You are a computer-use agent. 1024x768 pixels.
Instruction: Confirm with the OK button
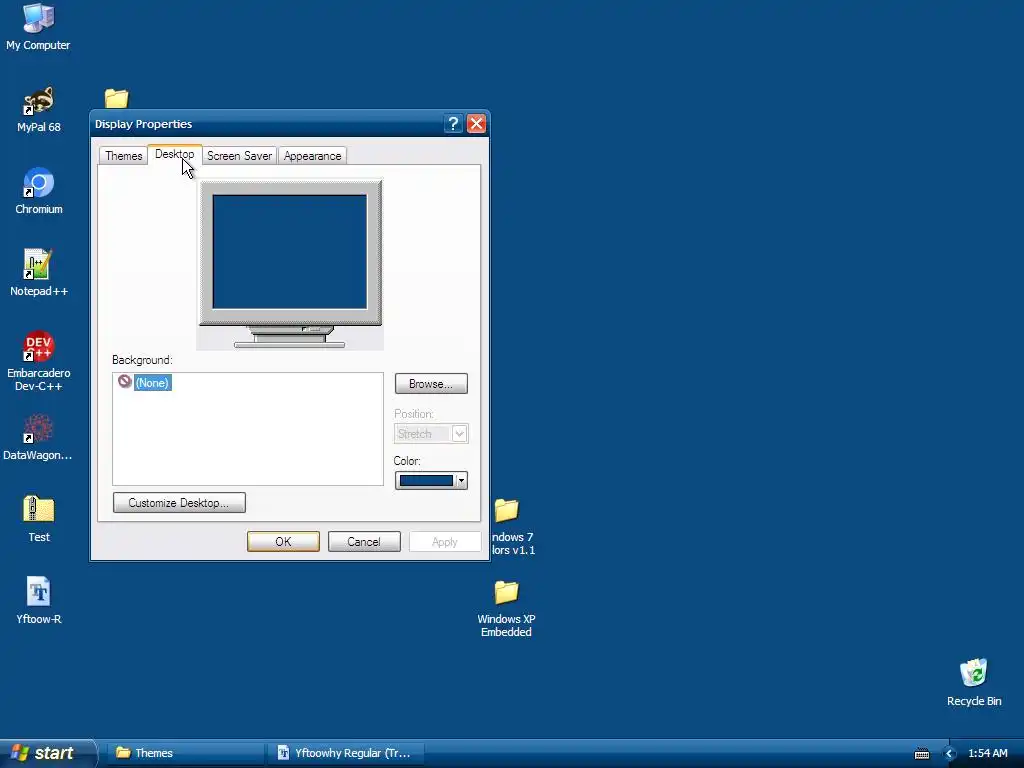[x=283, y=541]
